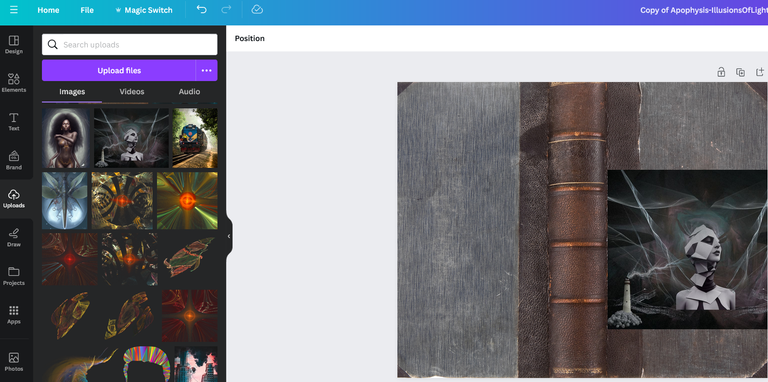The image size is (768, 382).
Task: Click the undo arrow
Action: point(201,10)
